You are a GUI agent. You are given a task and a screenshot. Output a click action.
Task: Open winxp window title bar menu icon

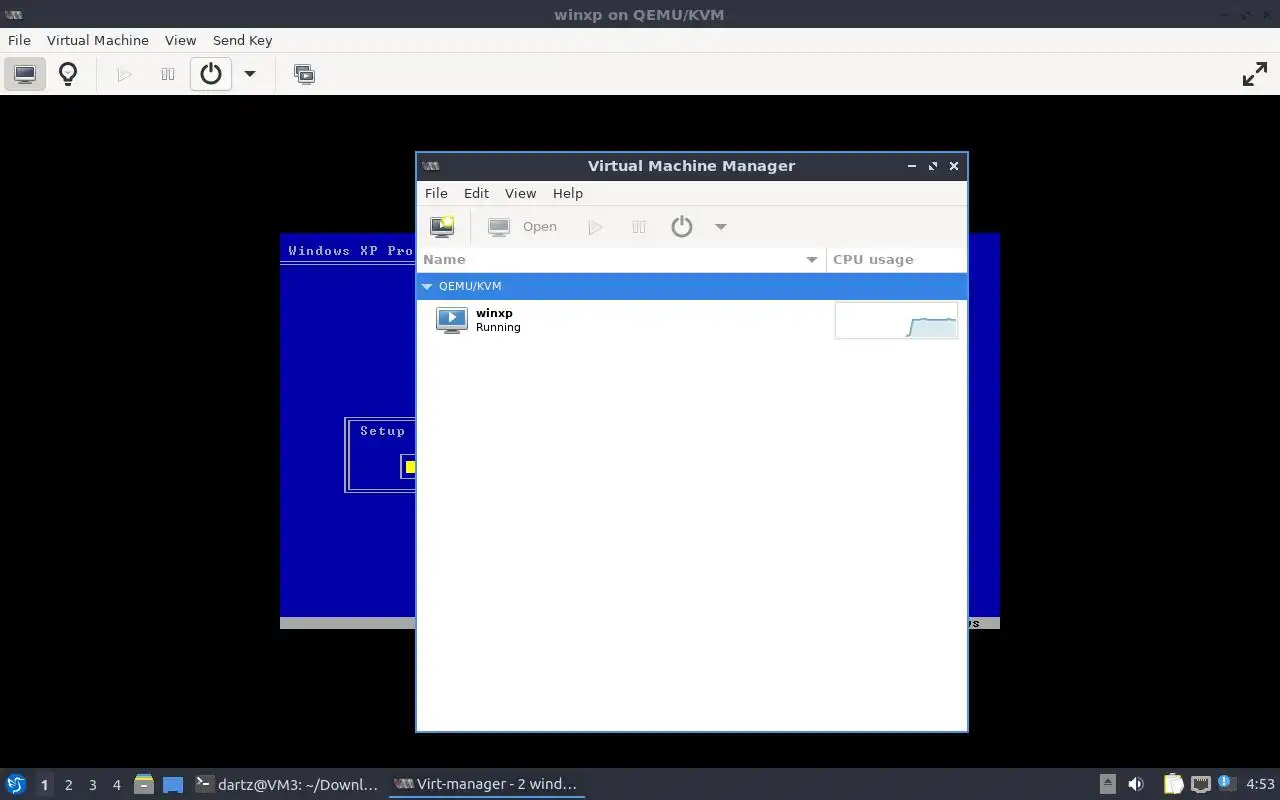pos(13,15)
